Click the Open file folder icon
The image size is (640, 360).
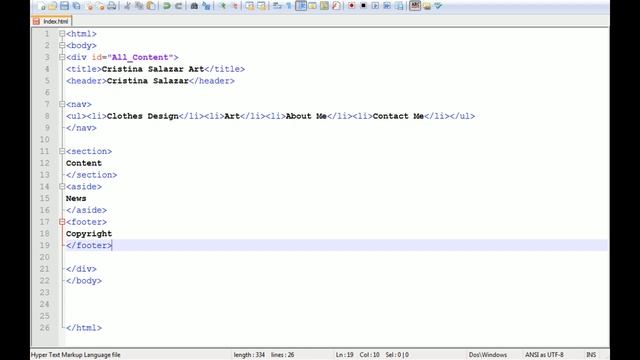tap(53, 6)
